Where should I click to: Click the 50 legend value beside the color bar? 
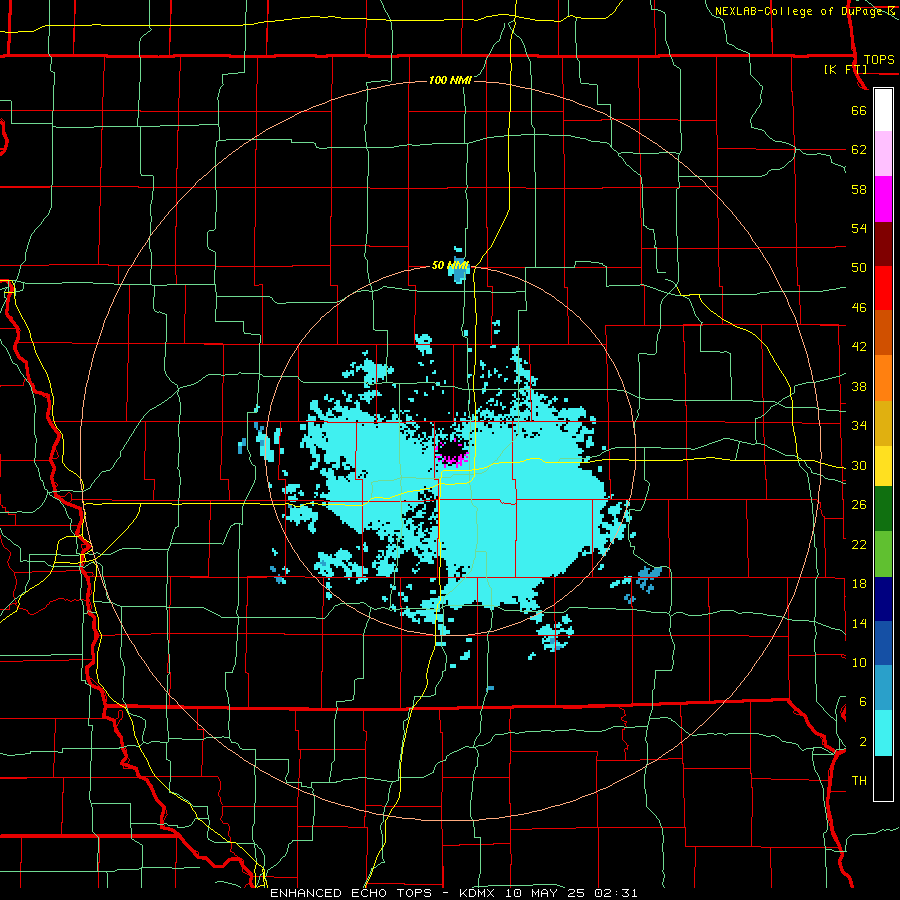(x=859, y=267)
